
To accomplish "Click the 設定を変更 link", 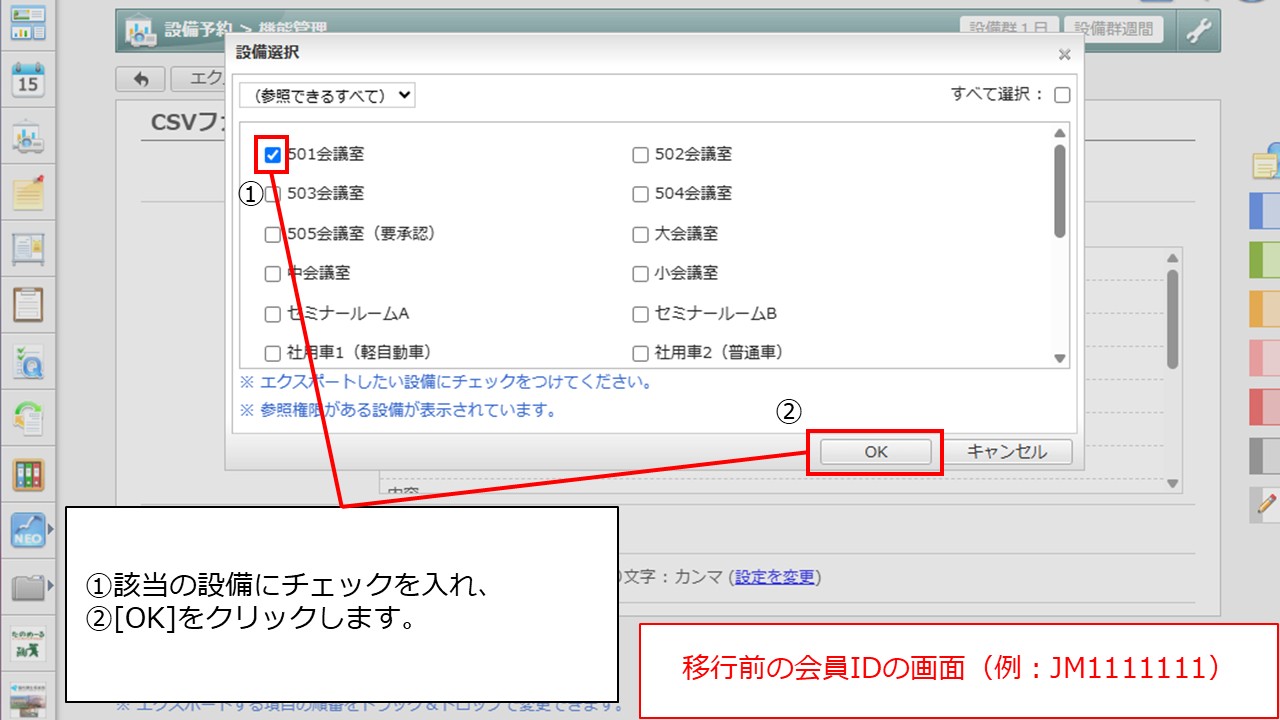I will coord(775,577).
